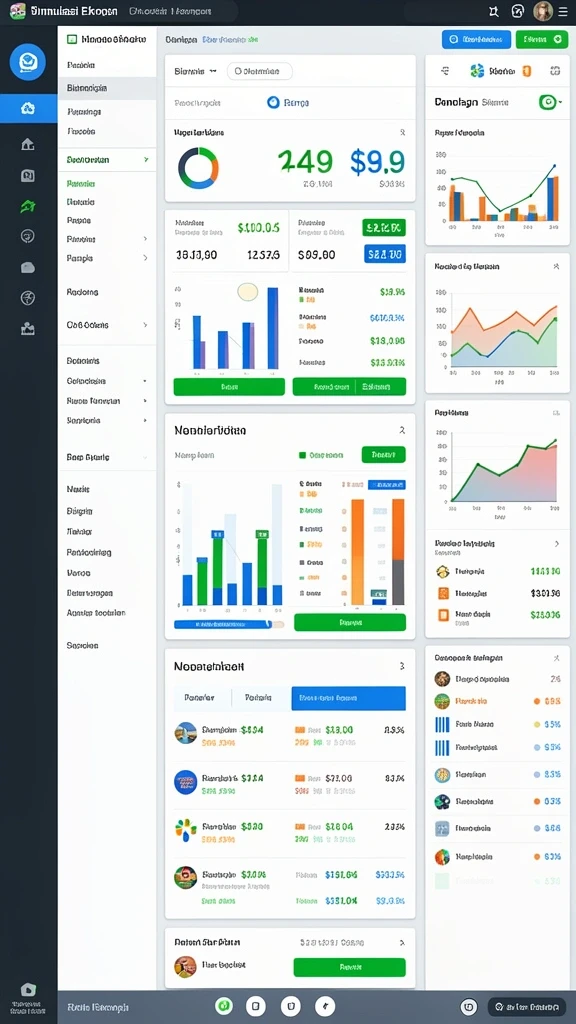Select the second tab in the table card

click(259, 698)
